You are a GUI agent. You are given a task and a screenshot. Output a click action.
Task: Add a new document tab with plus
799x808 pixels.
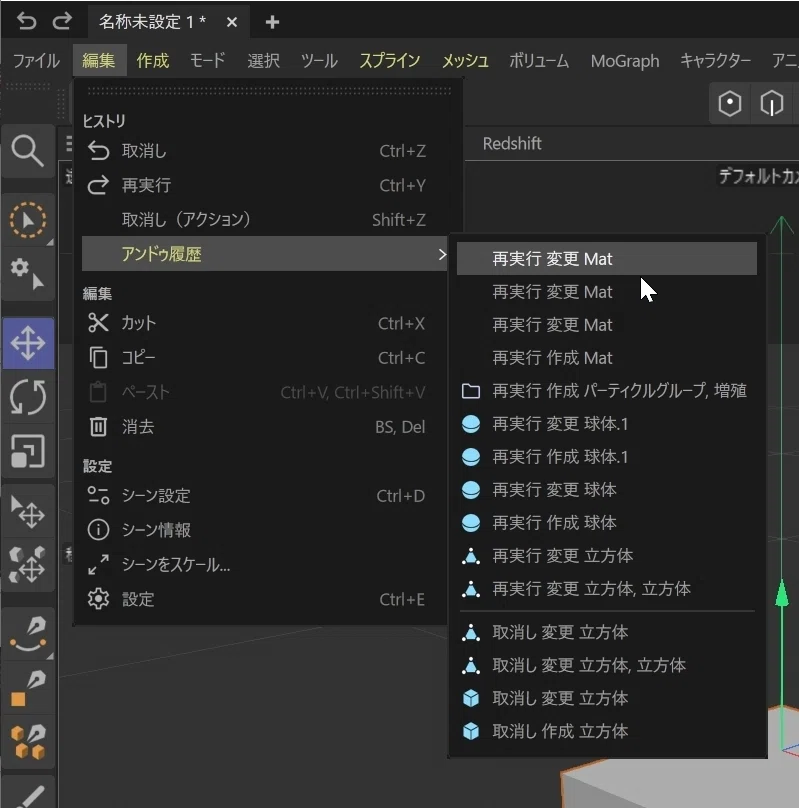coord(272,22)
